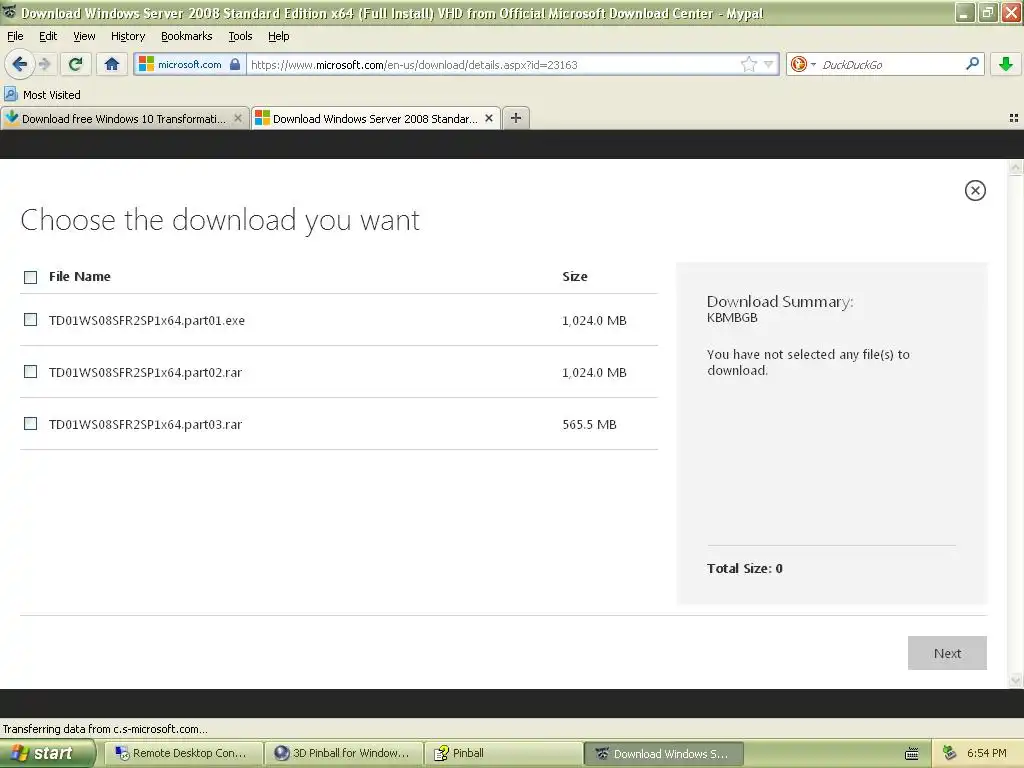Open the home page via the house icon
1024x768 pixels.
pos(112,64)
